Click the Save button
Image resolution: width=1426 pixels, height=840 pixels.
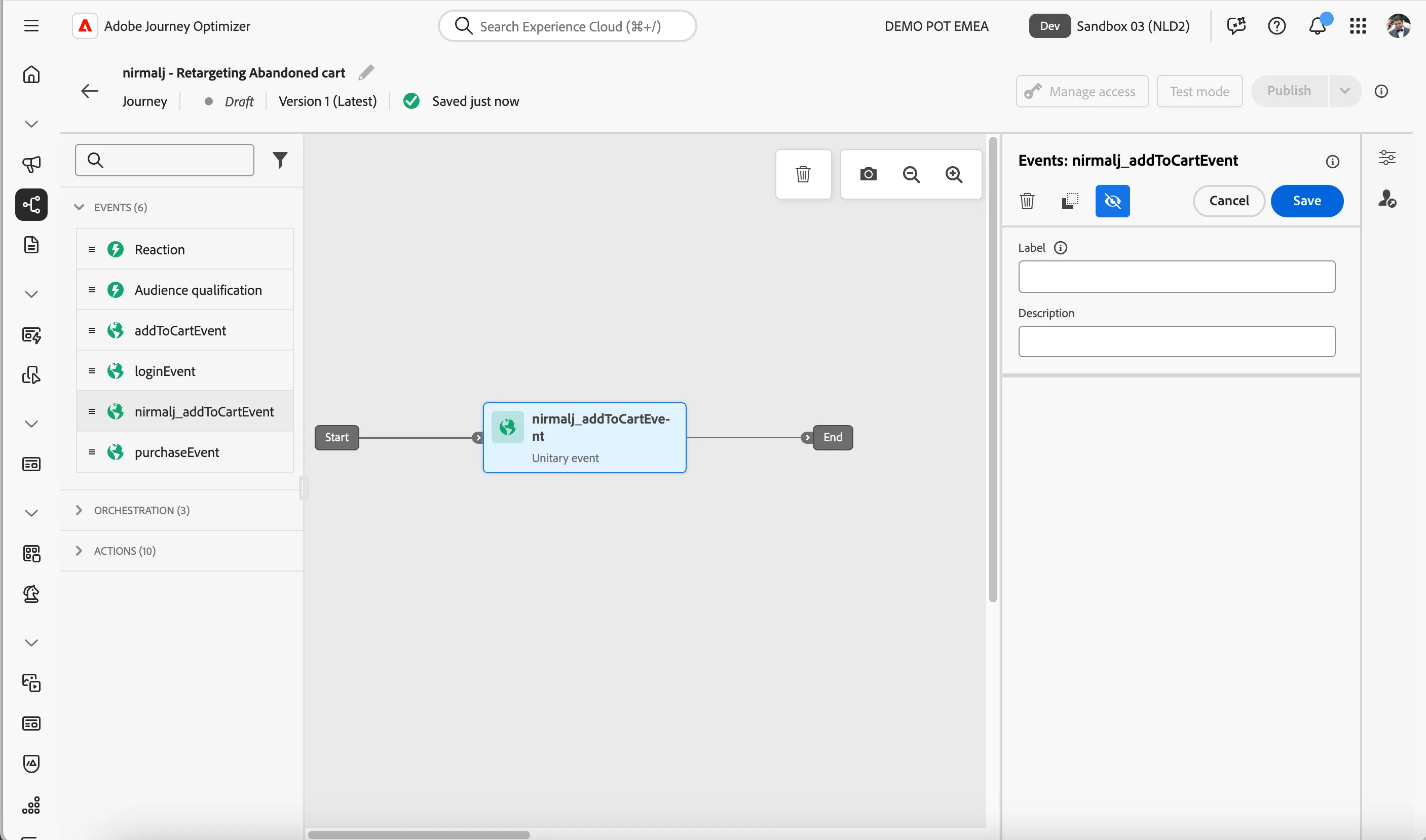click(1306, 201)
